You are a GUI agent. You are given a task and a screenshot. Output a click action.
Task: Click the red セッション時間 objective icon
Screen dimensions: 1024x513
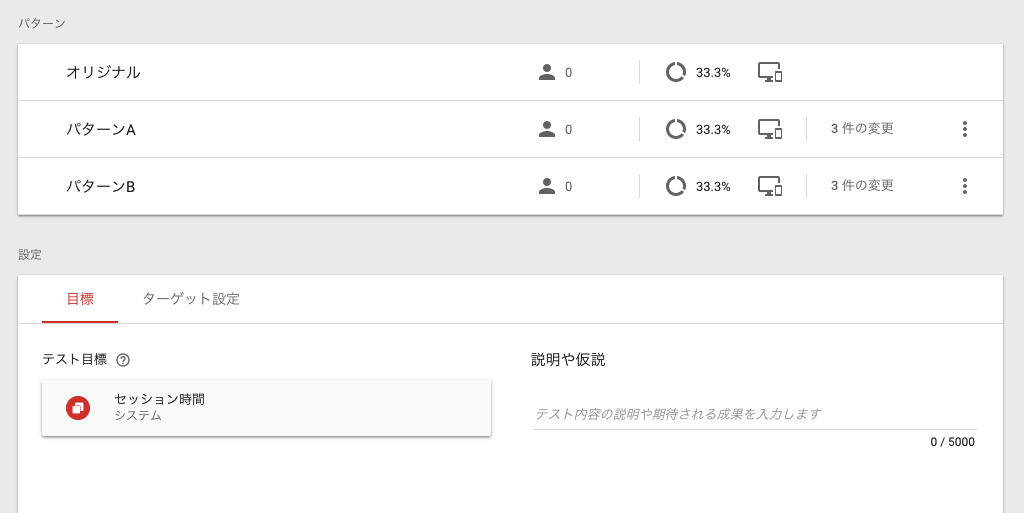78,408
